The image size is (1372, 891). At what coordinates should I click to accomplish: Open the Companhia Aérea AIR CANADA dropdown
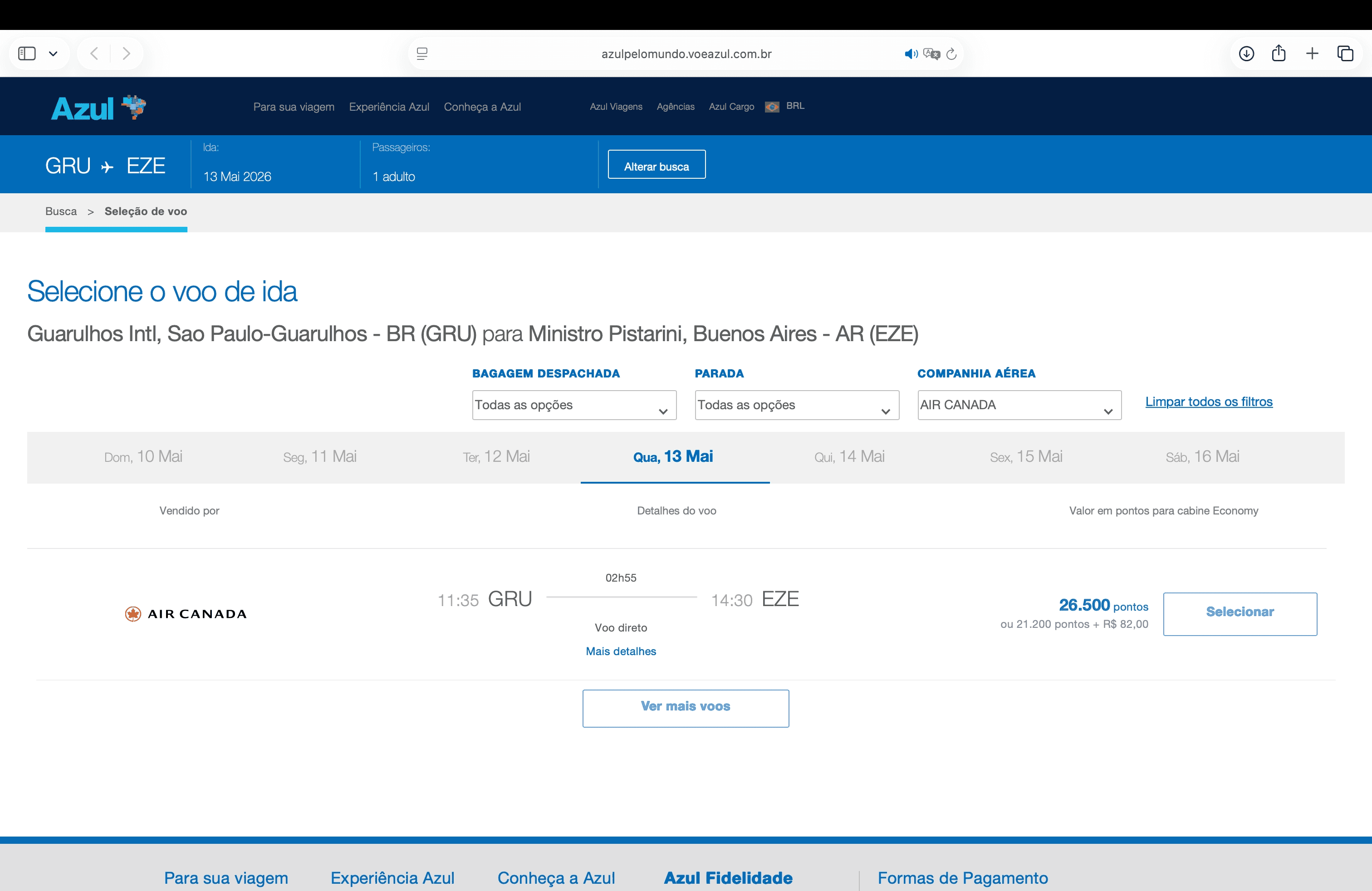tap(1019, 405)
